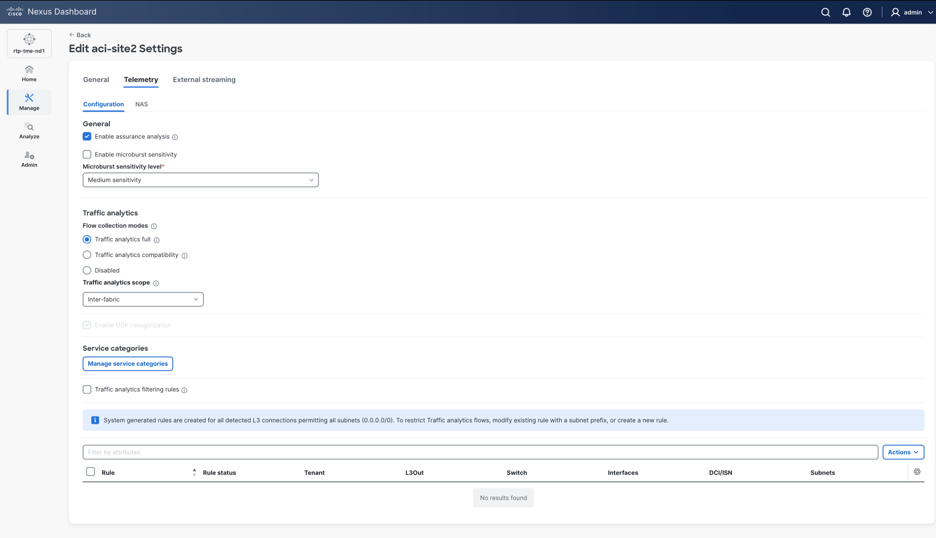The height and width of the screenshot is (538, 936).
Task: Open the Inter-fabric scope dropdown
Action: (x=143, y=299)
